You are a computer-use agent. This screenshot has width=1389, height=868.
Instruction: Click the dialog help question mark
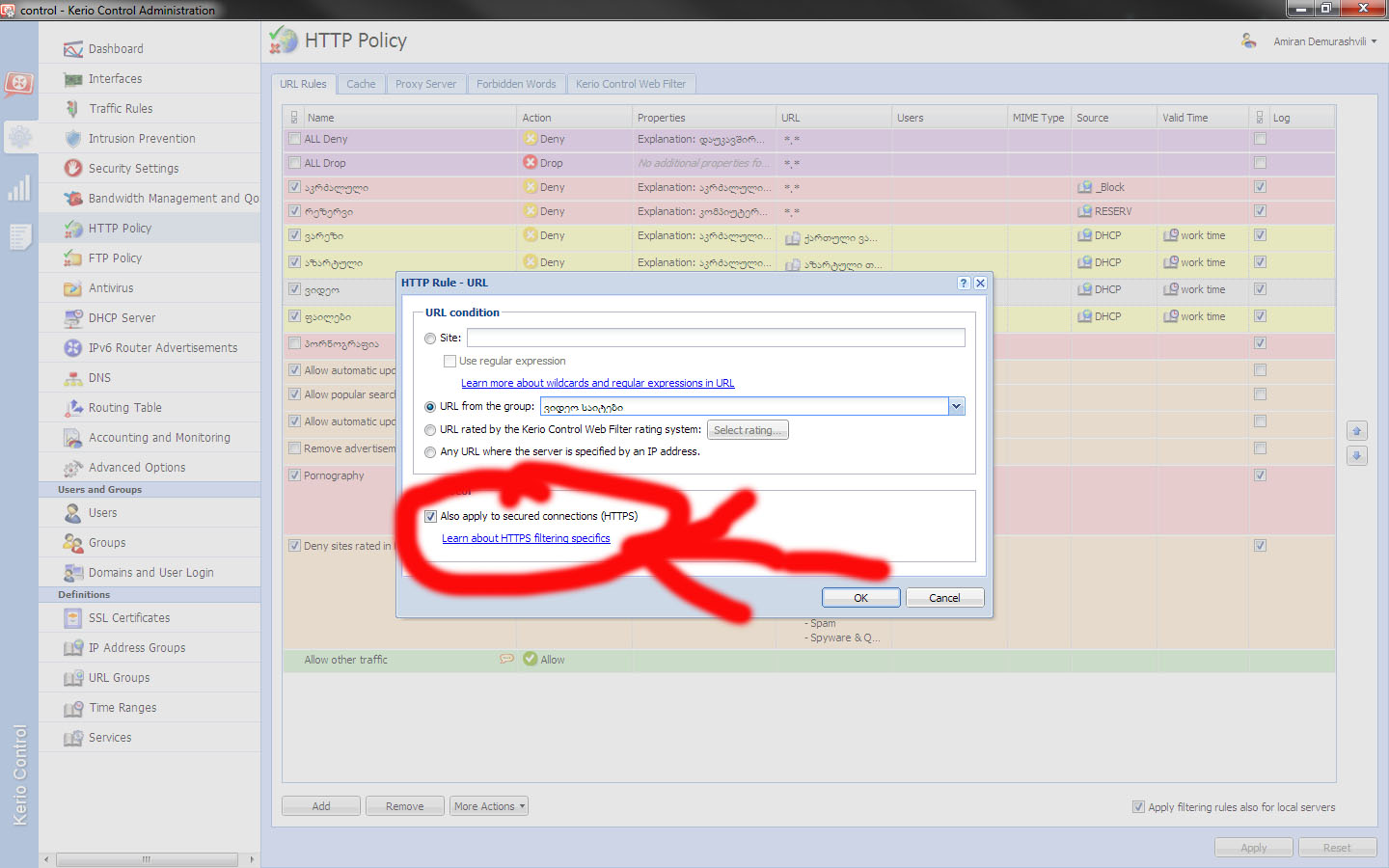tap(964, 283)
